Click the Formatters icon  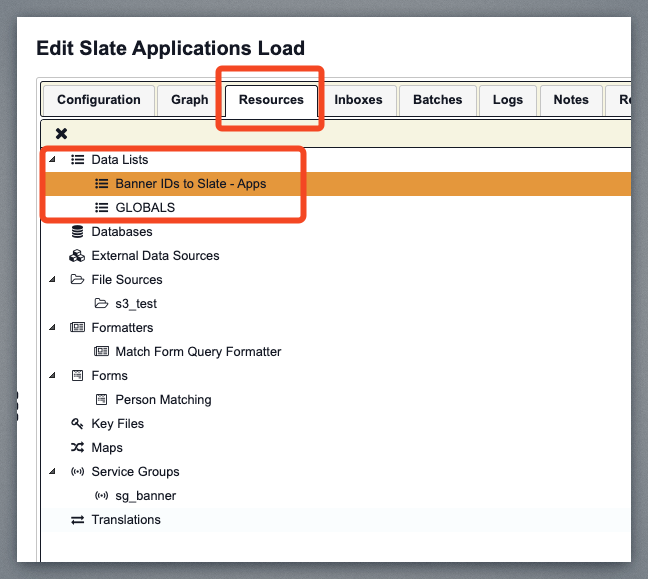pyautogui.click(x=77, y=327)
